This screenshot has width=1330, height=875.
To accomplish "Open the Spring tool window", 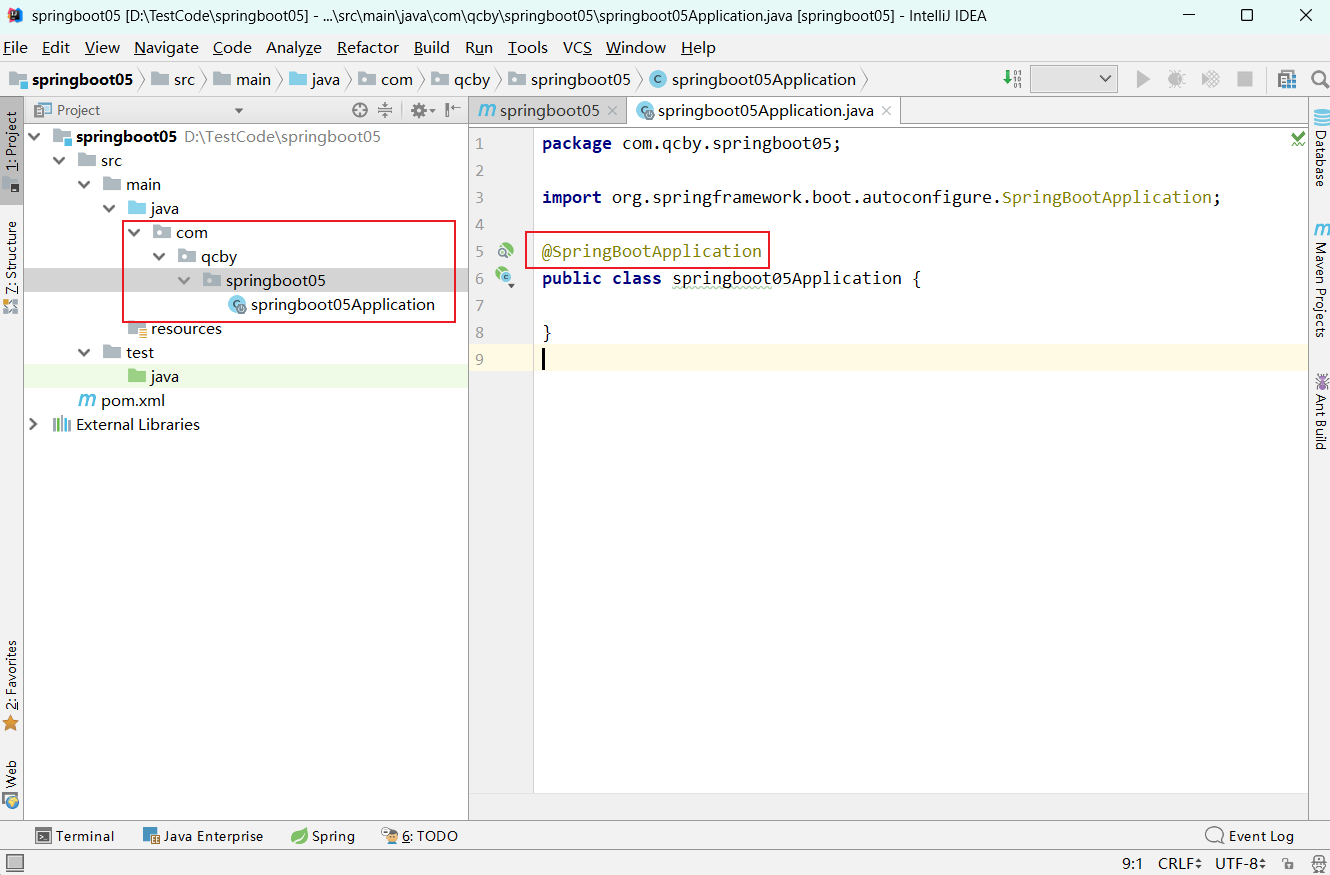I will pos(323,836).
